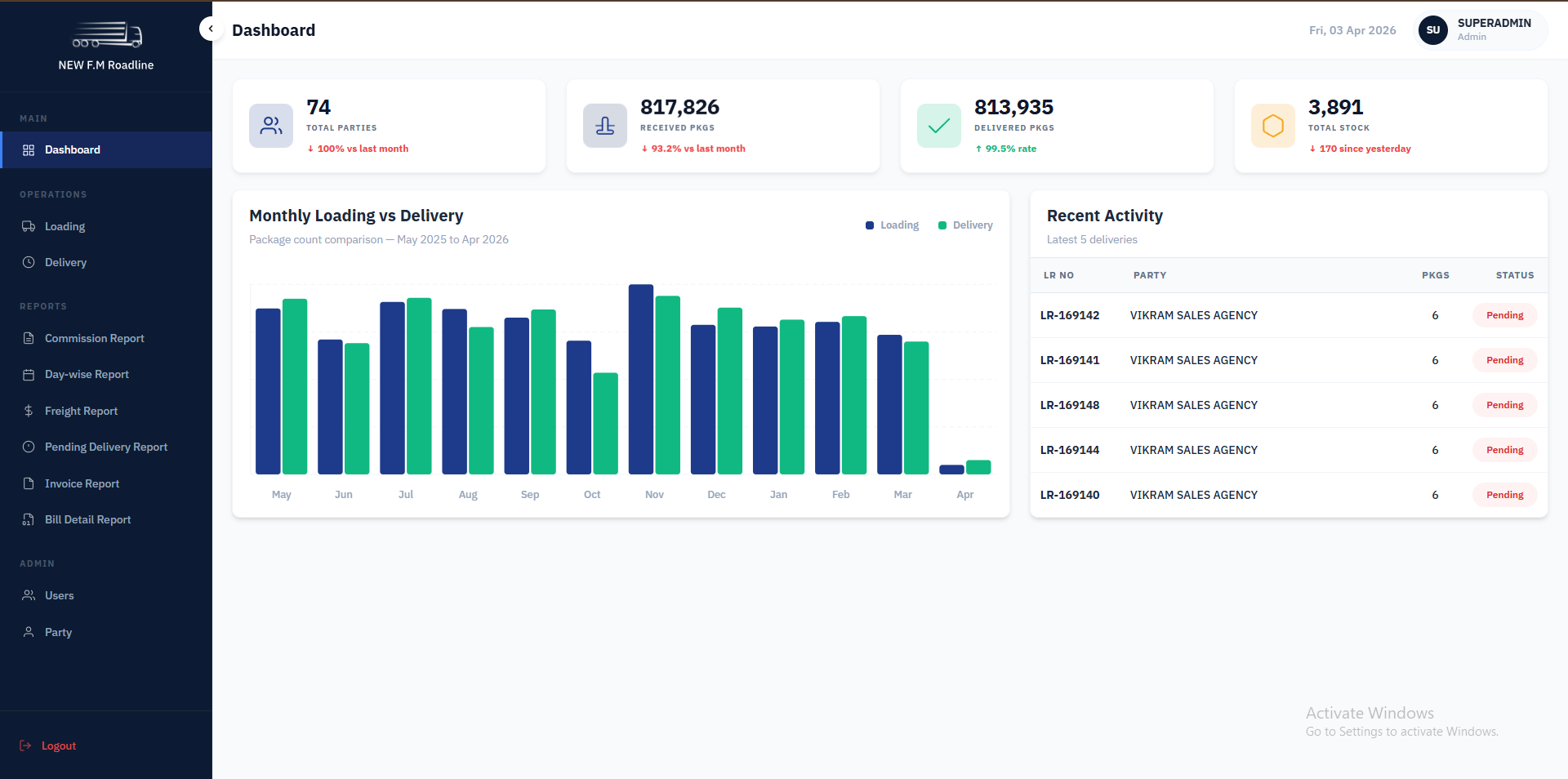Toggle the Loading series in chart legend
Screen dimensions: 1568x779
[x=892, y=225]
